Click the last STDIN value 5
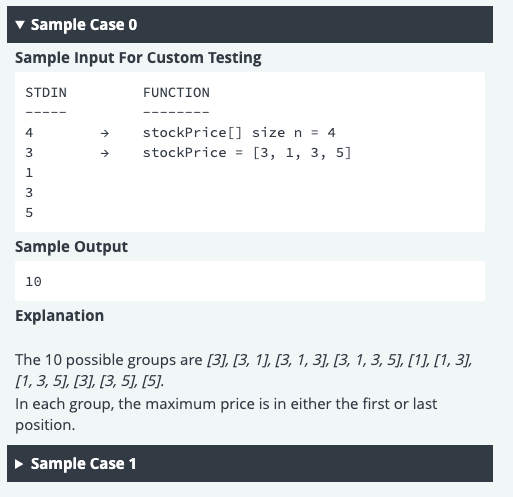513x497 pixels. coord(29,213)
